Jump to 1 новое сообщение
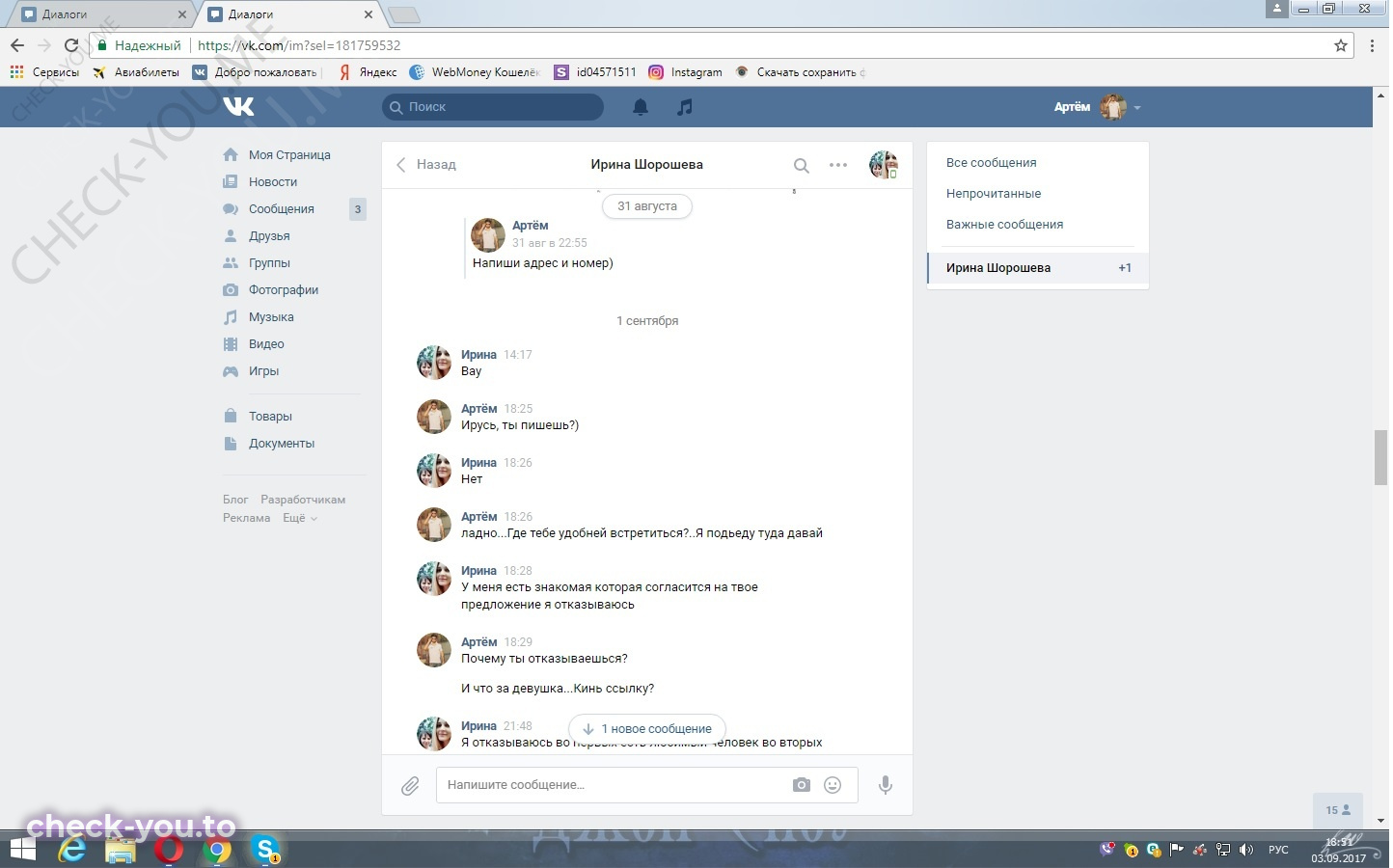 pos(647,729)
